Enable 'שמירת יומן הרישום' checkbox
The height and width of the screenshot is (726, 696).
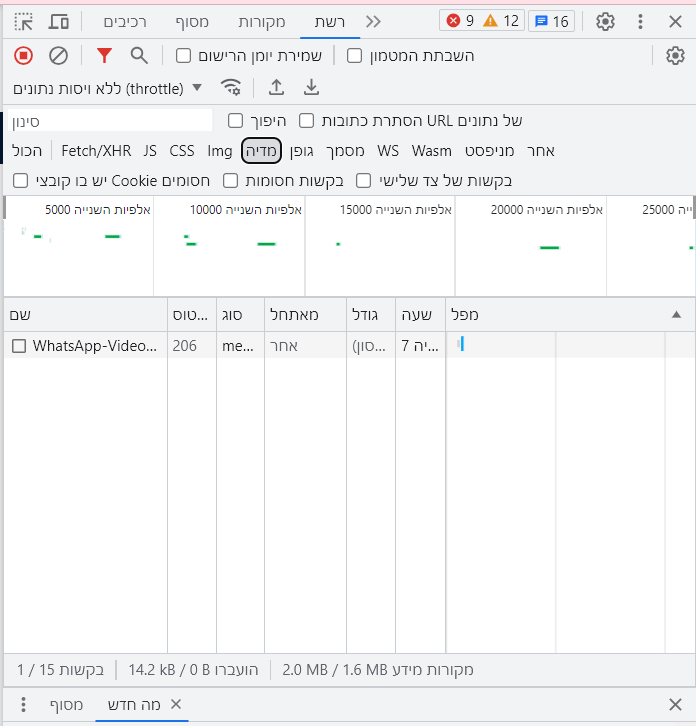coord(183,56)
